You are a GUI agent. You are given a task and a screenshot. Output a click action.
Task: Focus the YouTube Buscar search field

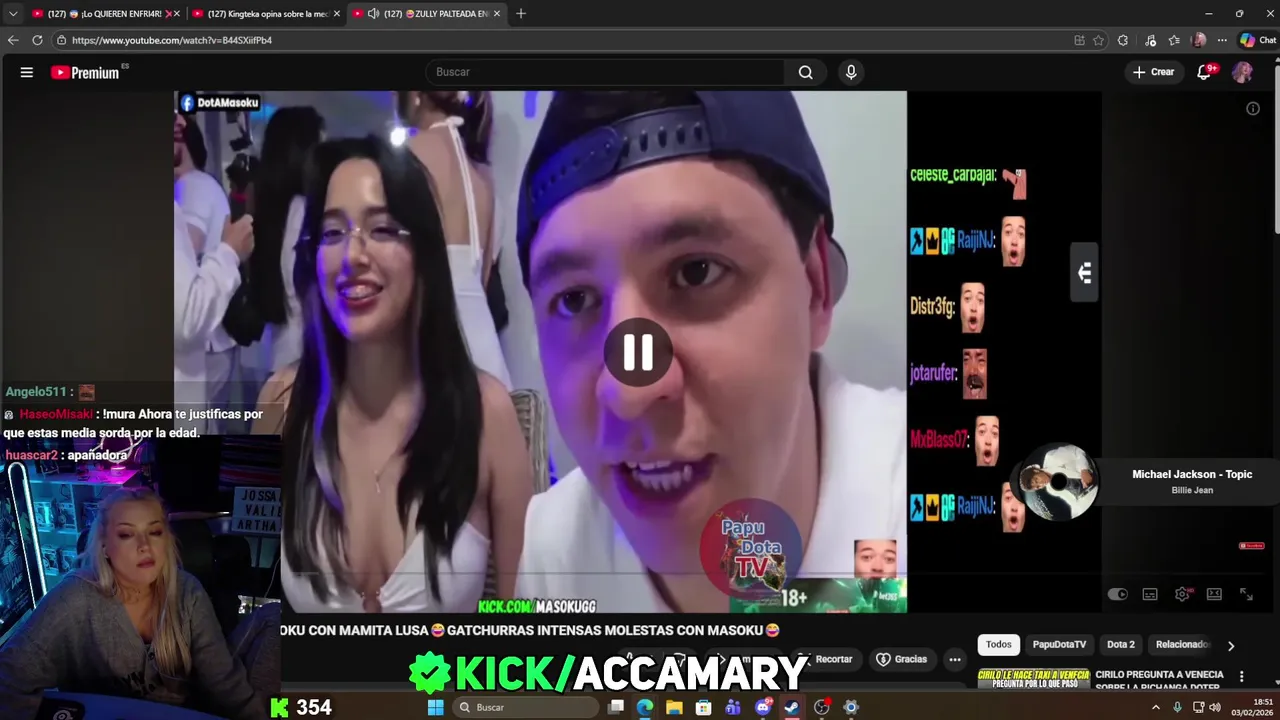pos(605,72)
